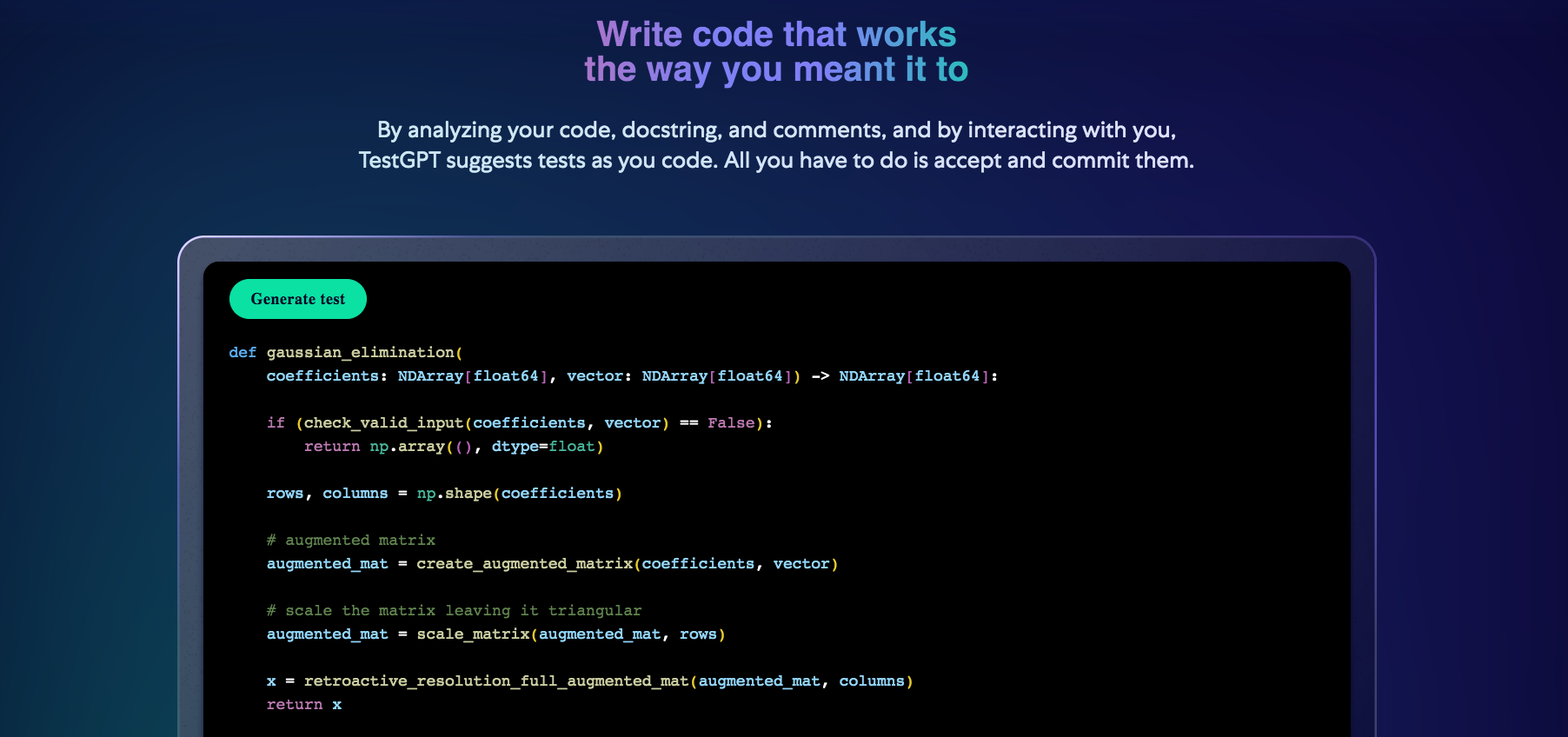
Task: Click the '# augmented matrix' comment
Action: tap(351, 540)
